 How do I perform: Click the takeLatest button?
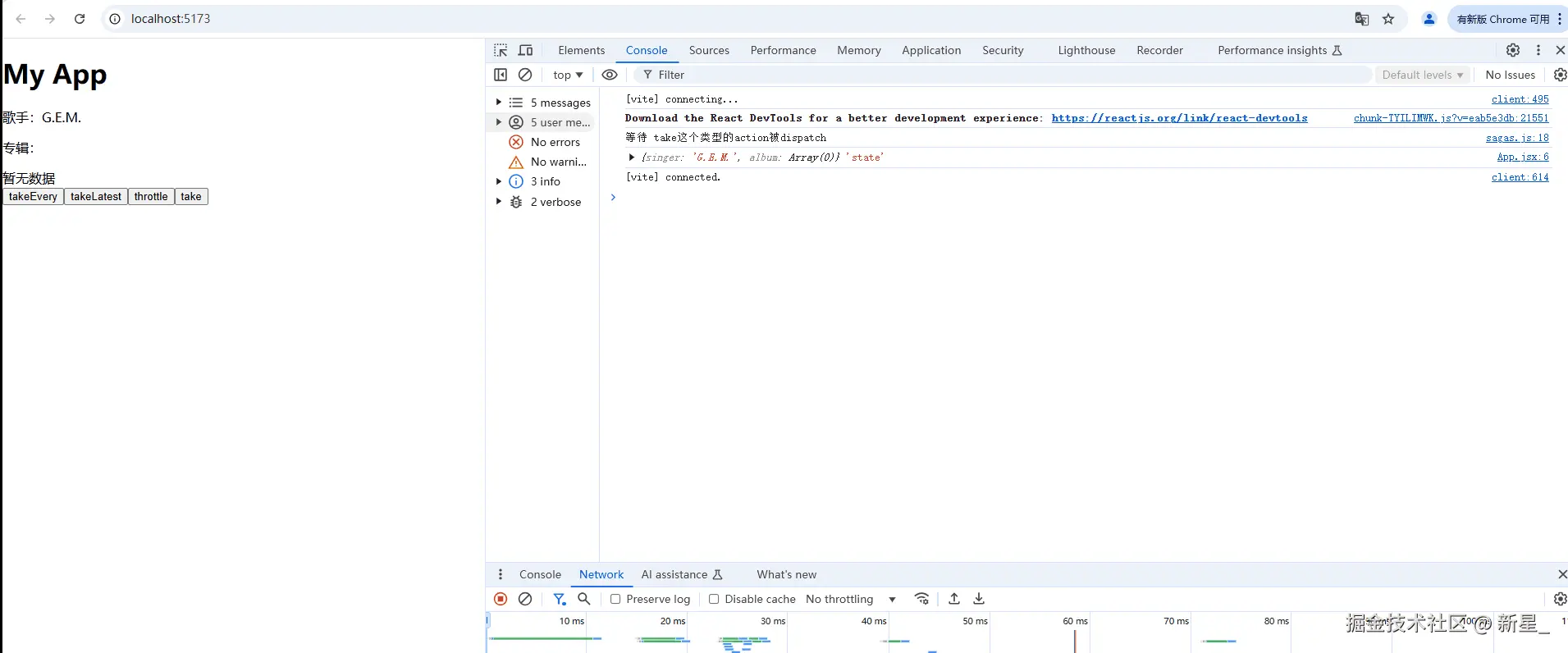pyautogui.click(x=96, y=197)
